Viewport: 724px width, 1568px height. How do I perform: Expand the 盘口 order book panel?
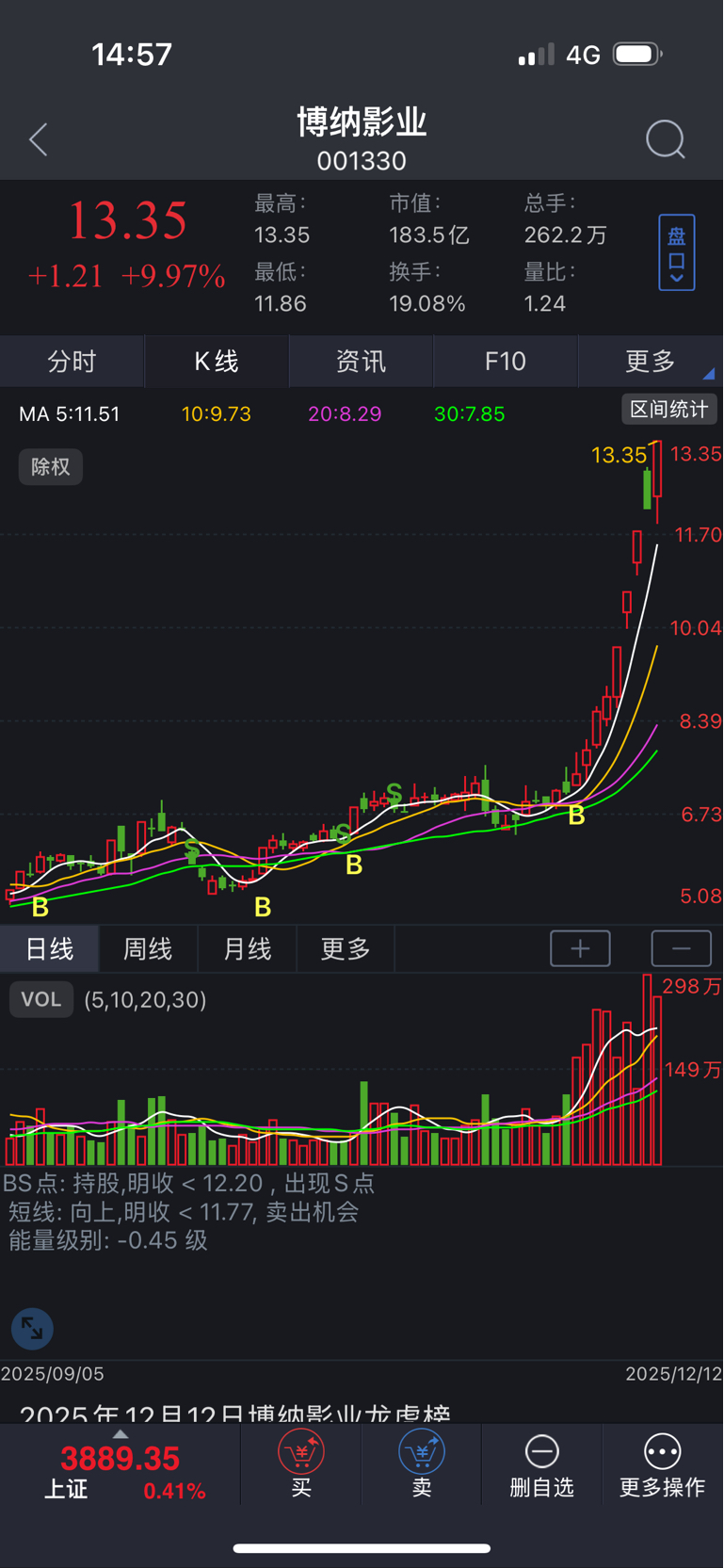tap(676, 252)
